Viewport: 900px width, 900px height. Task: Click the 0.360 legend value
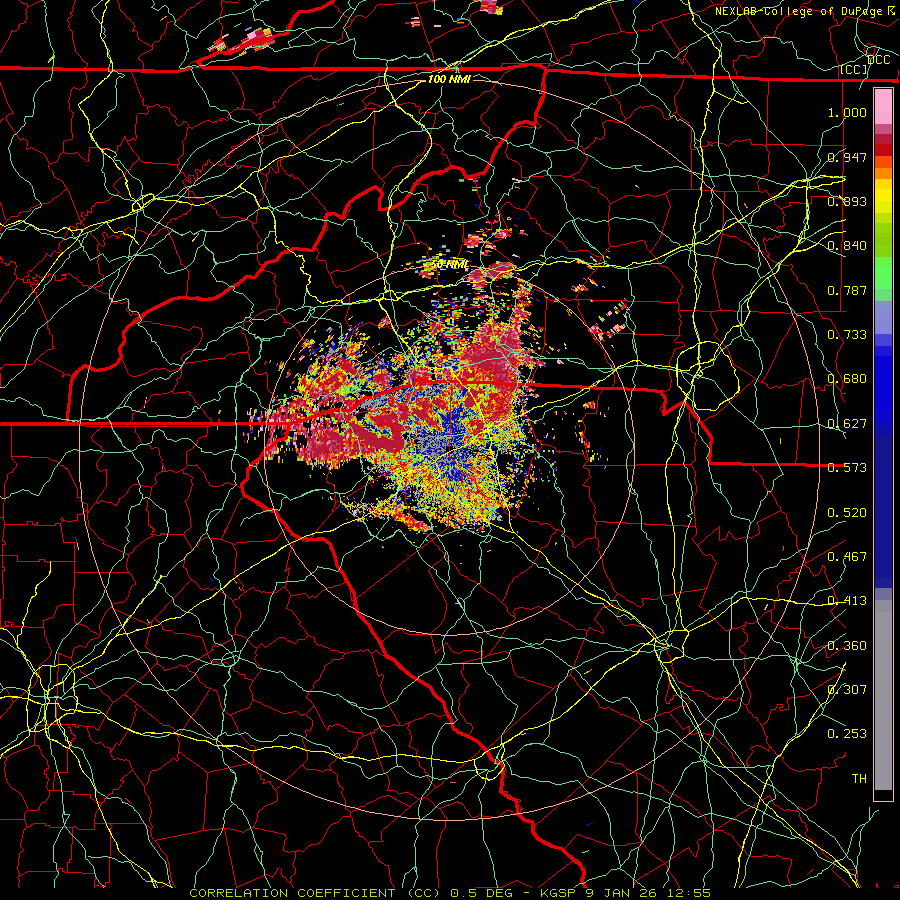click(x=847, y=646)
